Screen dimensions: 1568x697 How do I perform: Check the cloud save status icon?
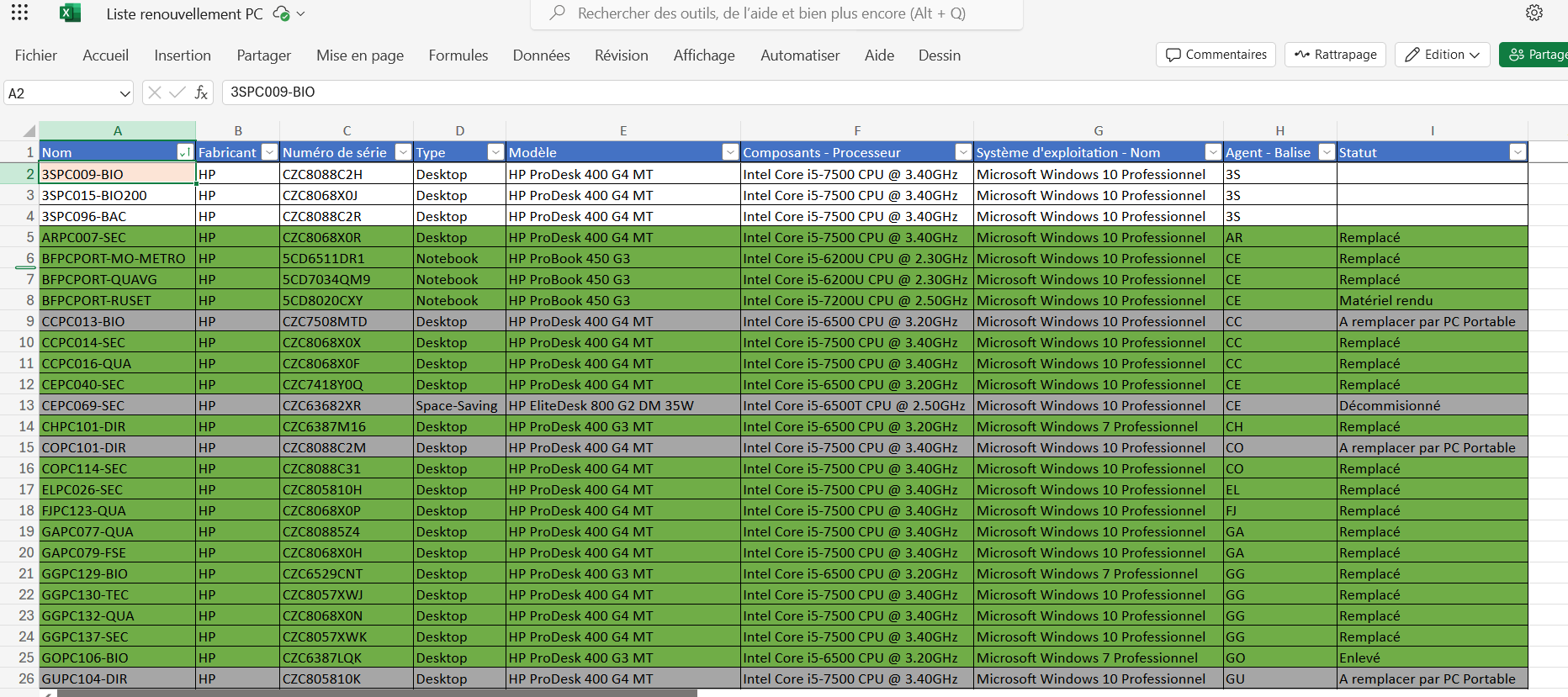pyautogui.click(x=282, y=13)
